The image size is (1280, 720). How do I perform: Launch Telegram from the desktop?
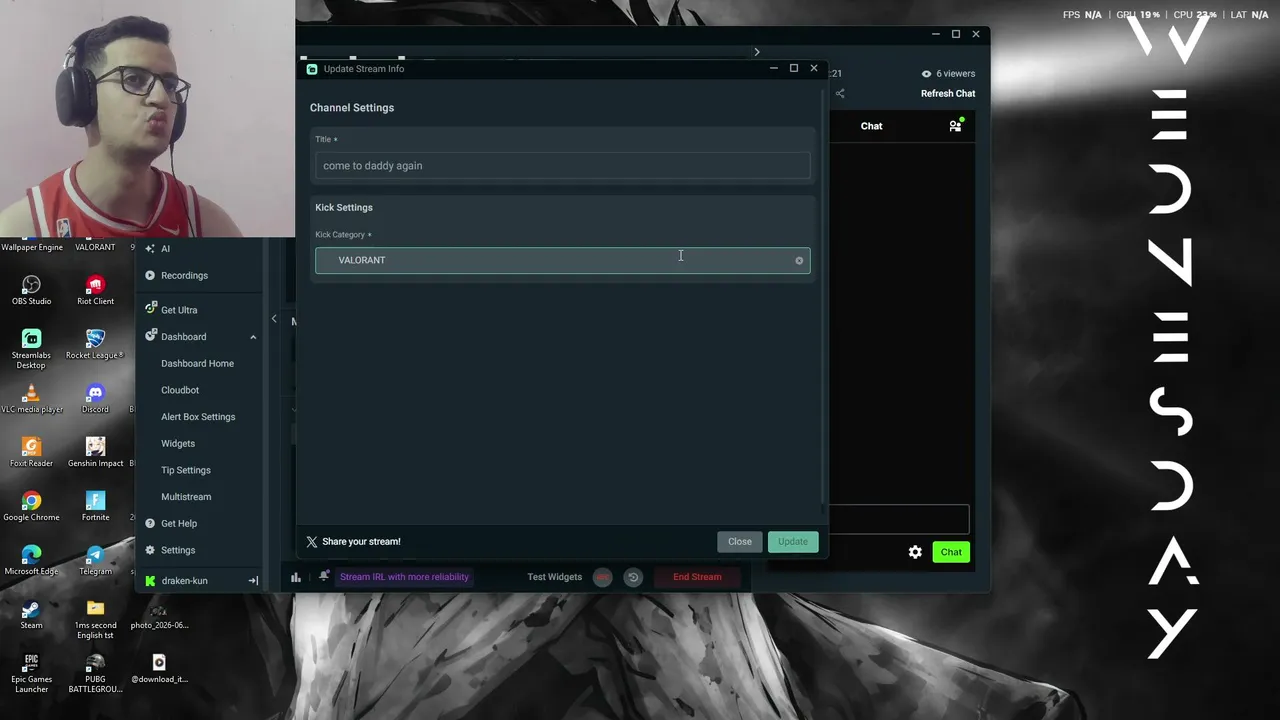click(95, 561)
